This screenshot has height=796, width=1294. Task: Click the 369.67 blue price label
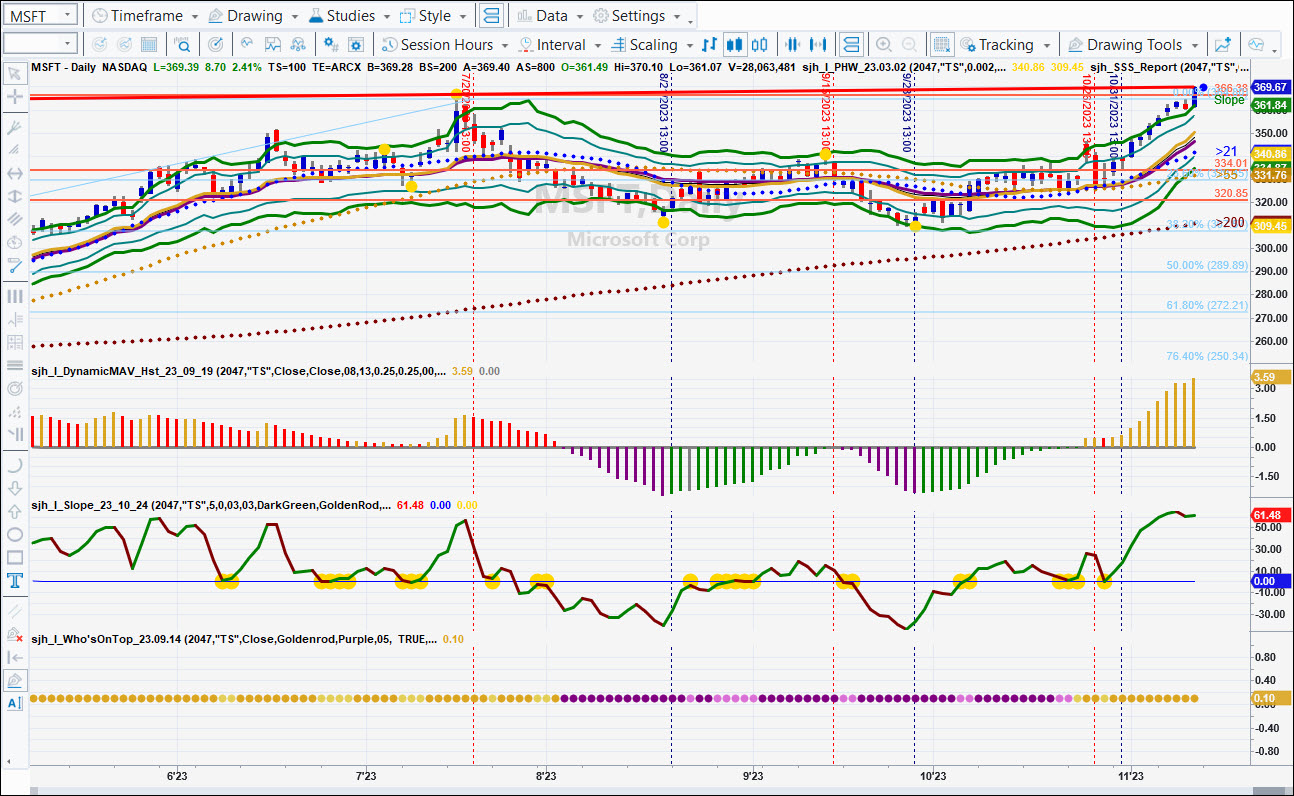coord(1269,88)
